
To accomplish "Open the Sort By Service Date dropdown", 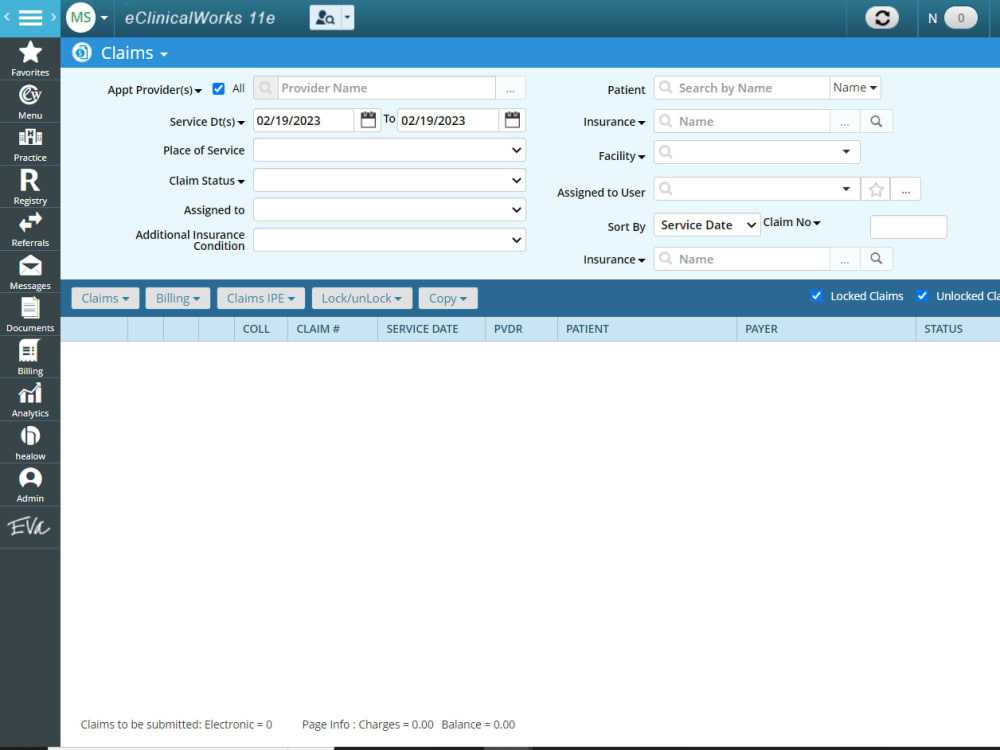I will (707, 225).
